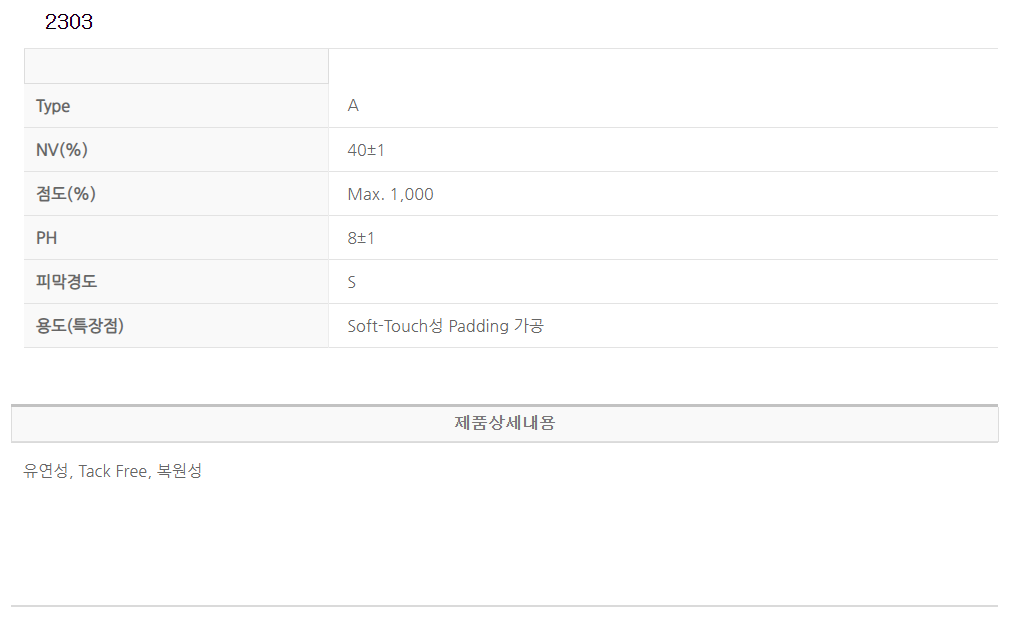Select the 점도(%) row label
Viewport: 1012px width, 618px height.
66,194
